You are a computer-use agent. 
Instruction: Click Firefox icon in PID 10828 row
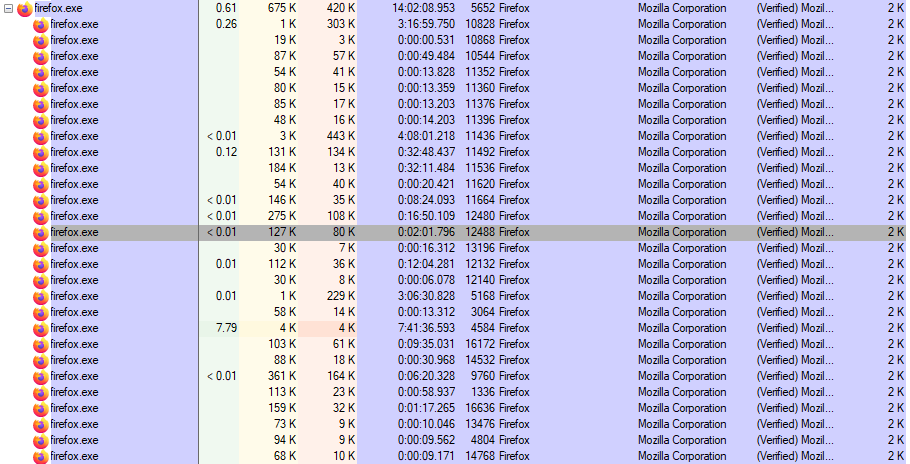click(x=41, y=26)
